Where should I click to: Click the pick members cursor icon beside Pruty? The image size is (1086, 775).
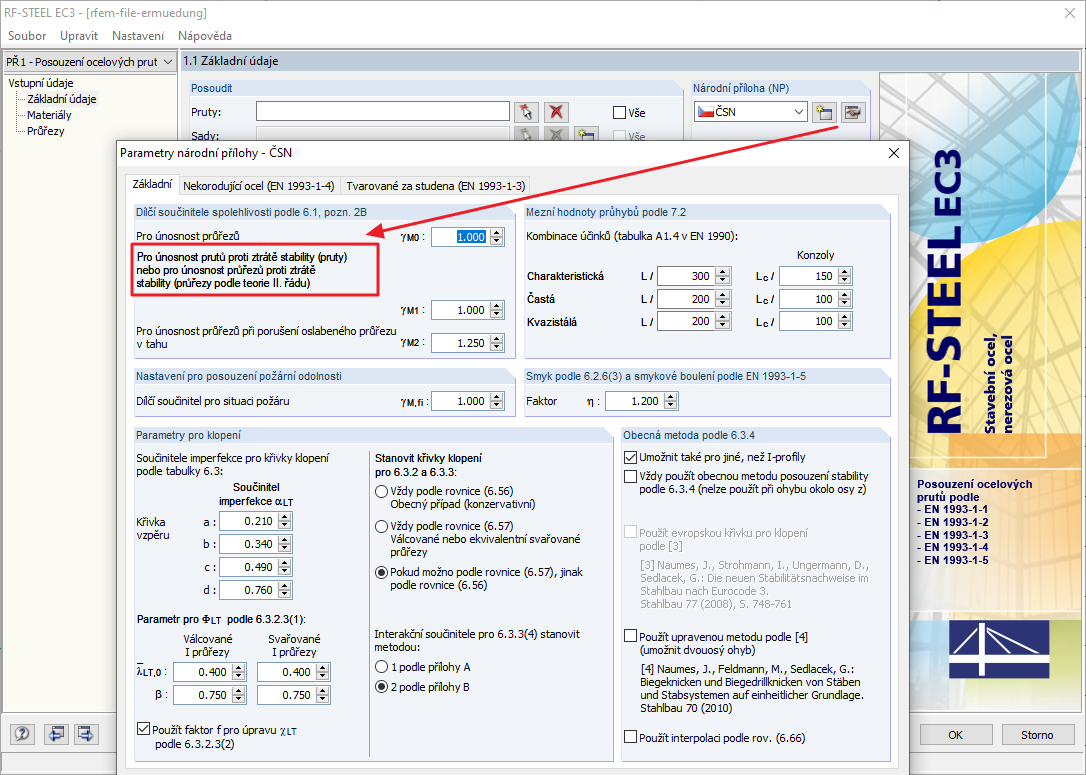(526, 112)
